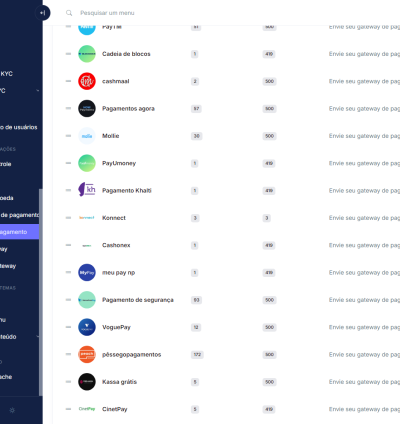Viewport: 400px width, 424px height.
Task: Open the Cadeia de blocos gateway name
Action: tap(126, 54)
